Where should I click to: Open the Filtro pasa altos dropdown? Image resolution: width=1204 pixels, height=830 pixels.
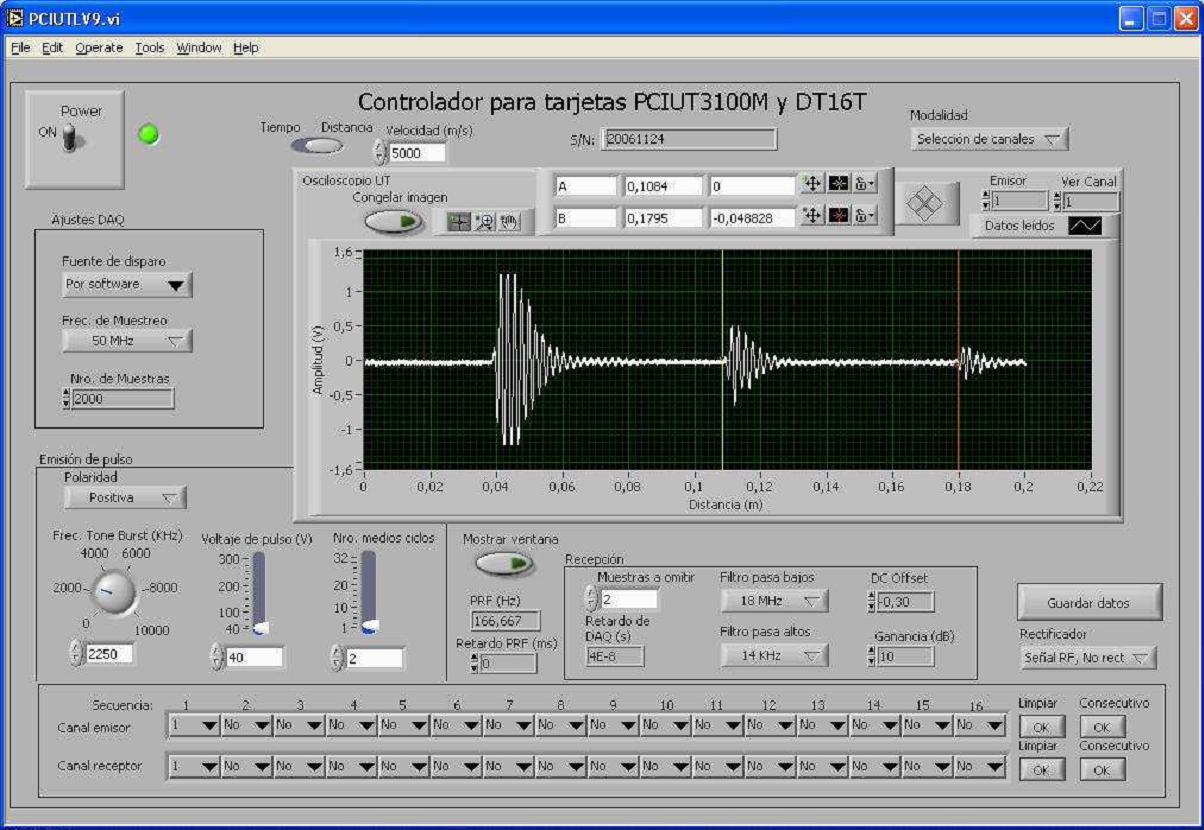pos(774,656)
